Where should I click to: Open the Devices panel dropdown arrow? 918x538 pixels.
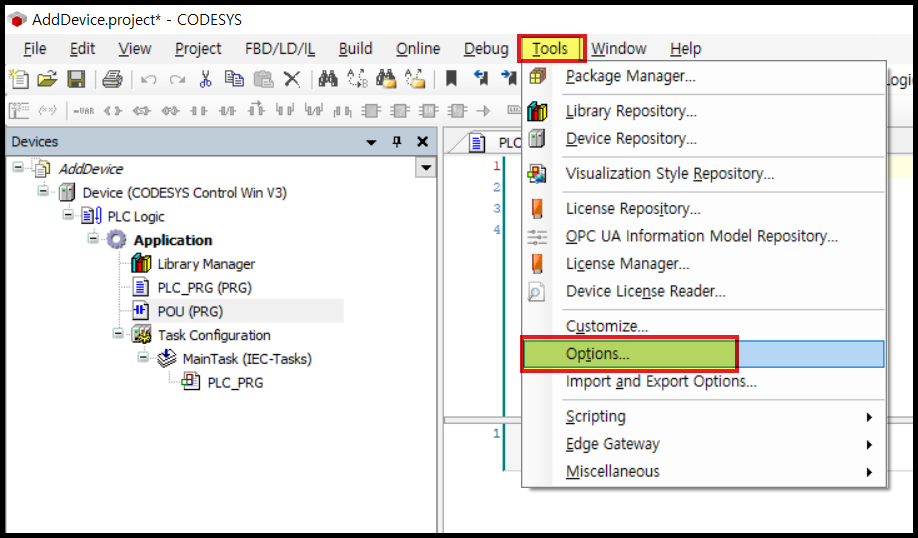tap(371, 142)
